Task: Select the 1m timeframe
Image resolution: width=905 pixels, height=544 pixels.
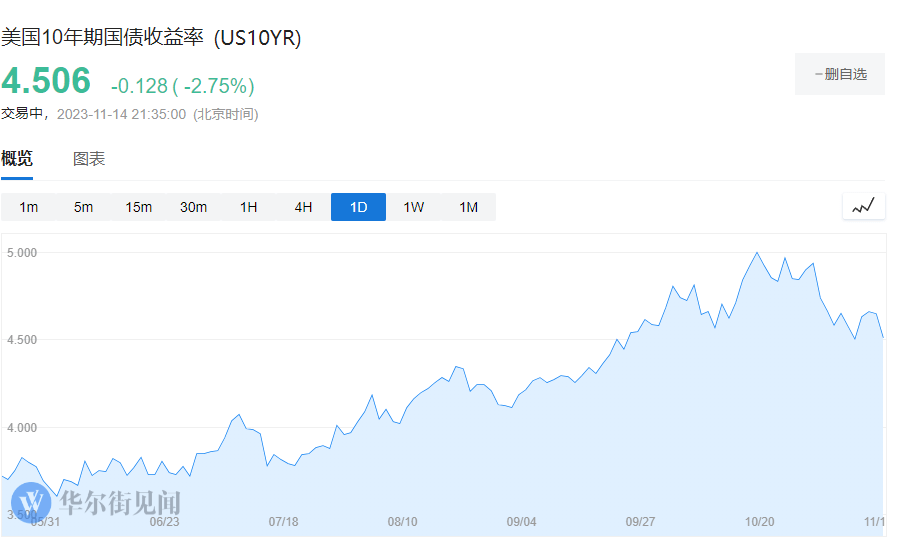Action: 29,207
